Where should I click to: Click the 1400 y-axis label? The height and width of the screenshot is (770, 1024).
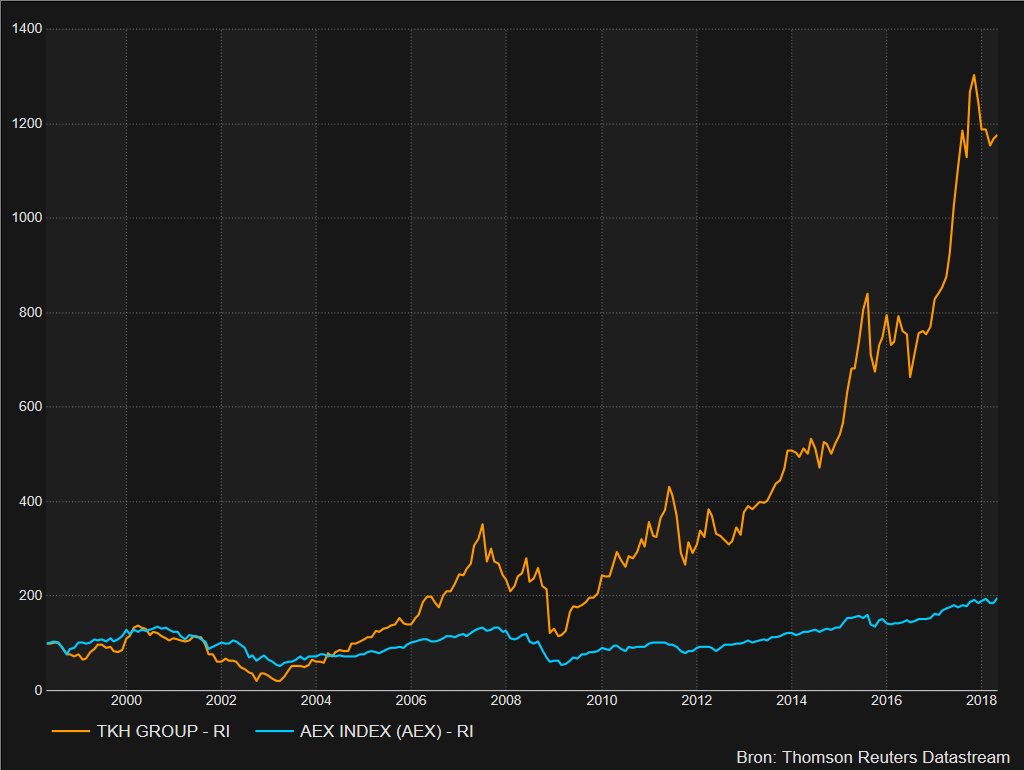[x=27, y=29]
